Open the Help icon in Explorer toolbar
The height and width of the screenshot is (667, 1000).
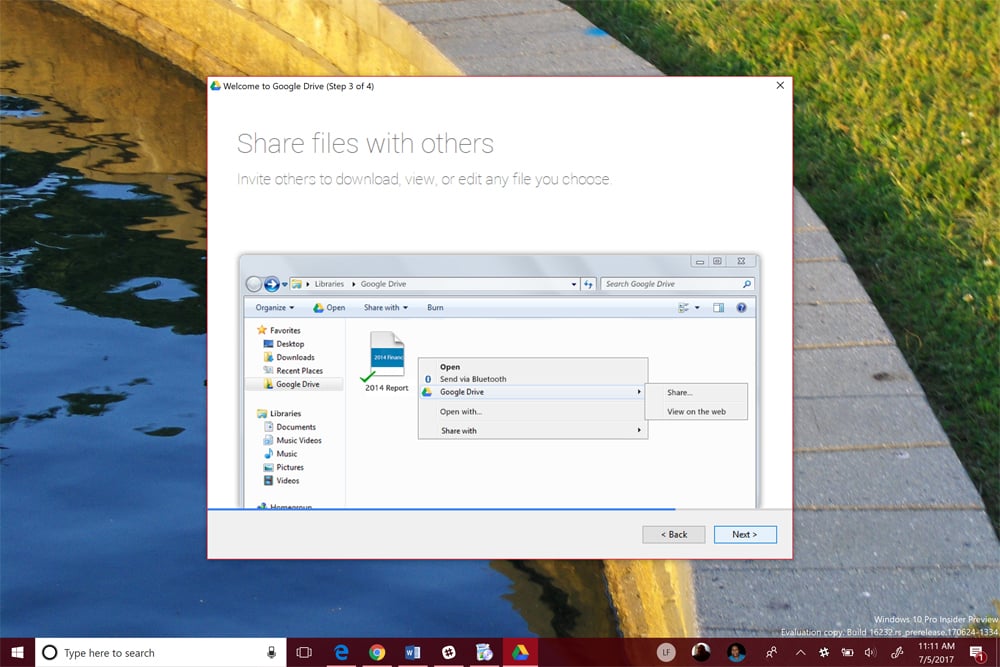(740, 307)
